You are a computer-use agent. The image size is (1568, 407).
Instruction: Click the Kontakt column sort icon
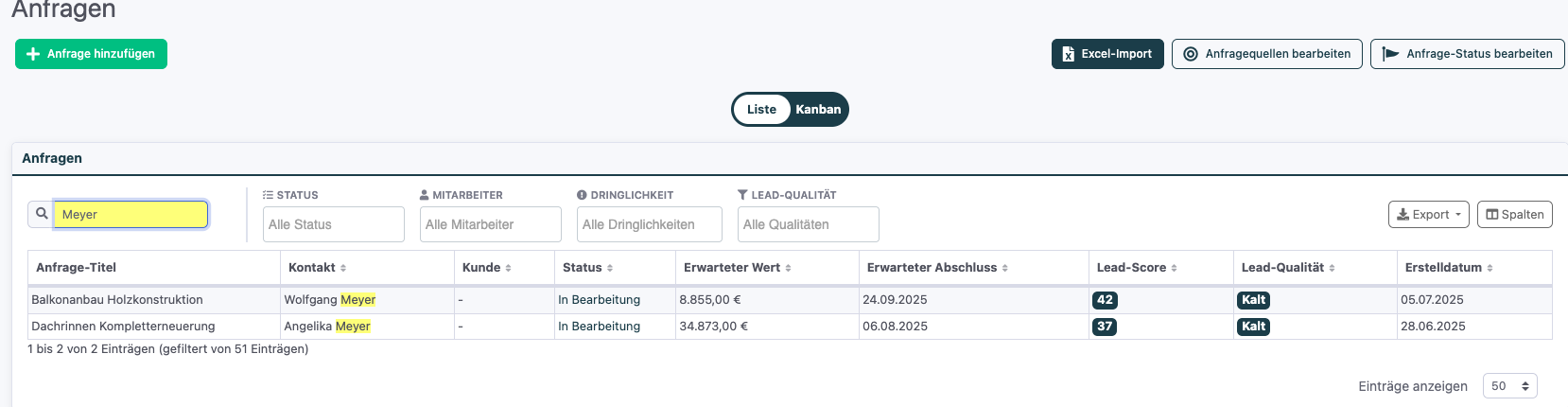[x=343, y=268]
